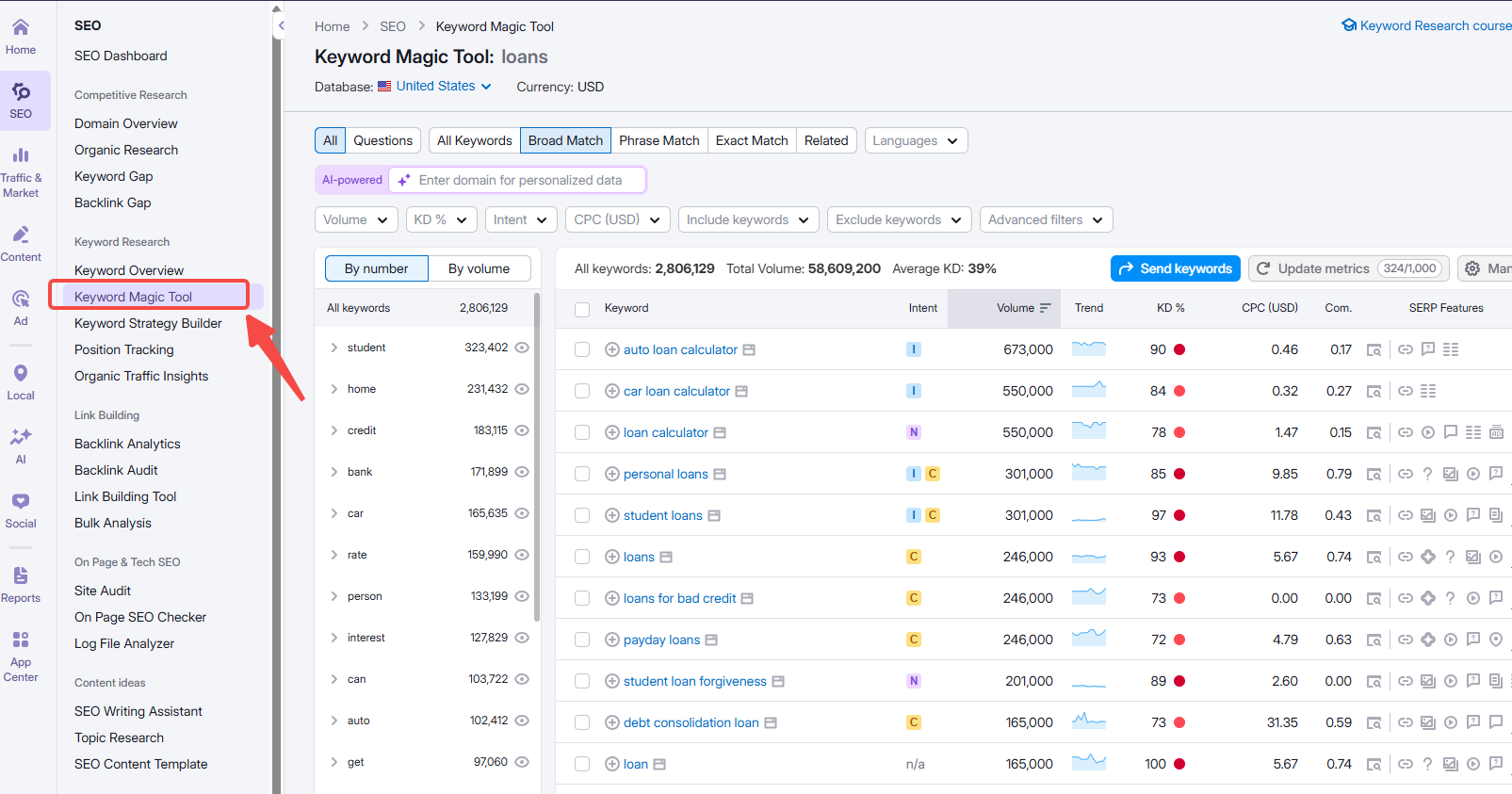Click the Send keywords button
The height and width of the screenshot is (794, 1512).
point(1175,268)
